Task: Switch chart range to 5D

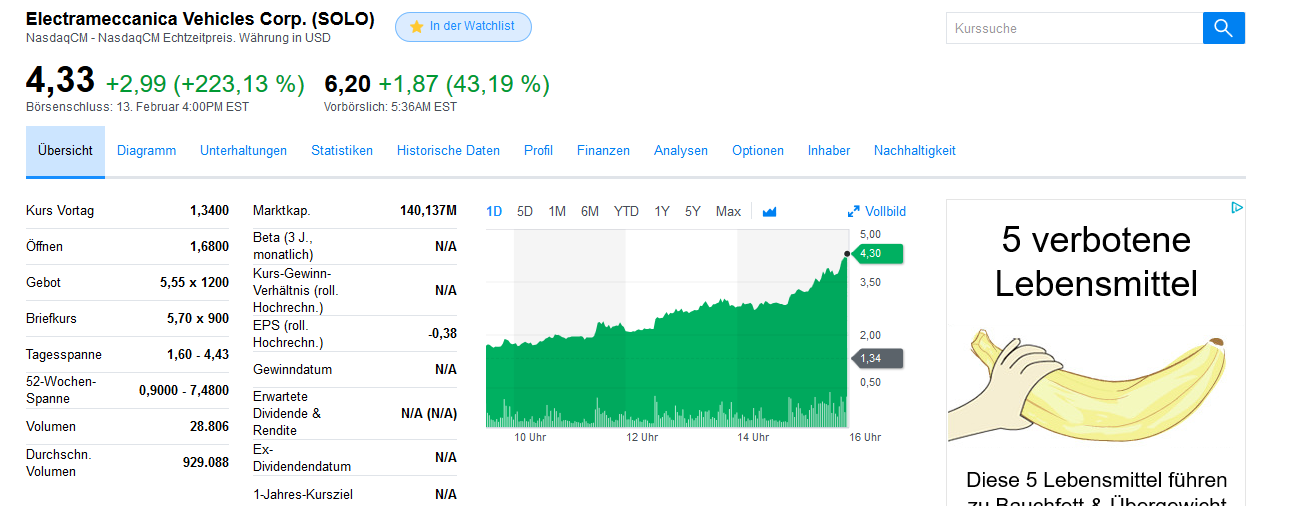Action: 525,211
